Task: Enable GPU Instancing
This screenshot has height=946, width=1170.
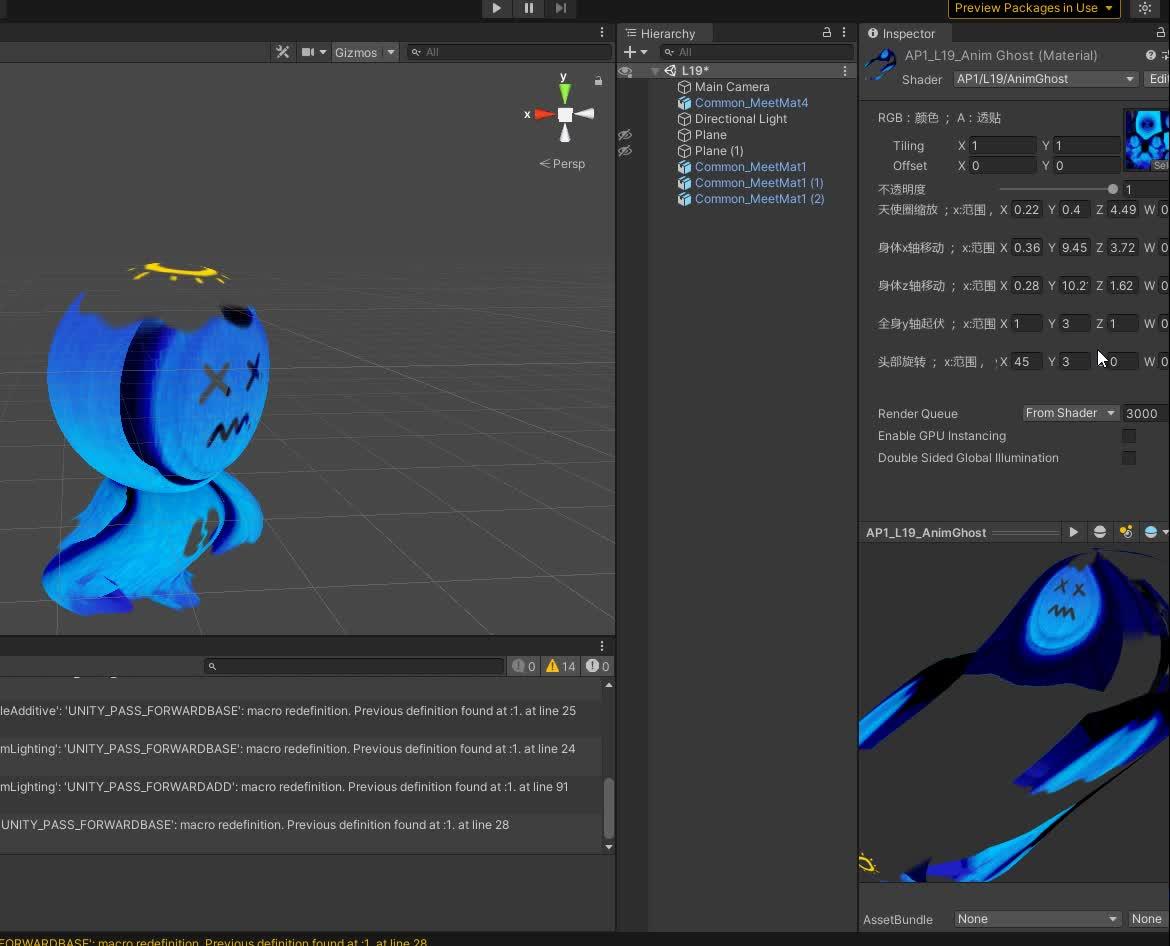Action: tap(1129, 436)
